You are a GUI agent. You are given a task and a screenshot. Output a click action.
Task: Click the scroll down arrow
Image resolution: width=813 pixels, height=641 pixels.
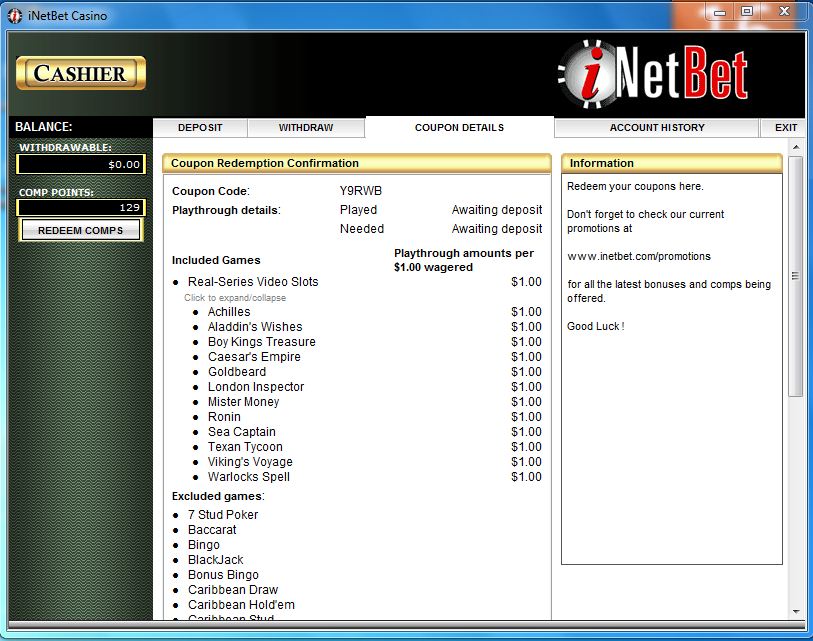[x=796, y=612]
